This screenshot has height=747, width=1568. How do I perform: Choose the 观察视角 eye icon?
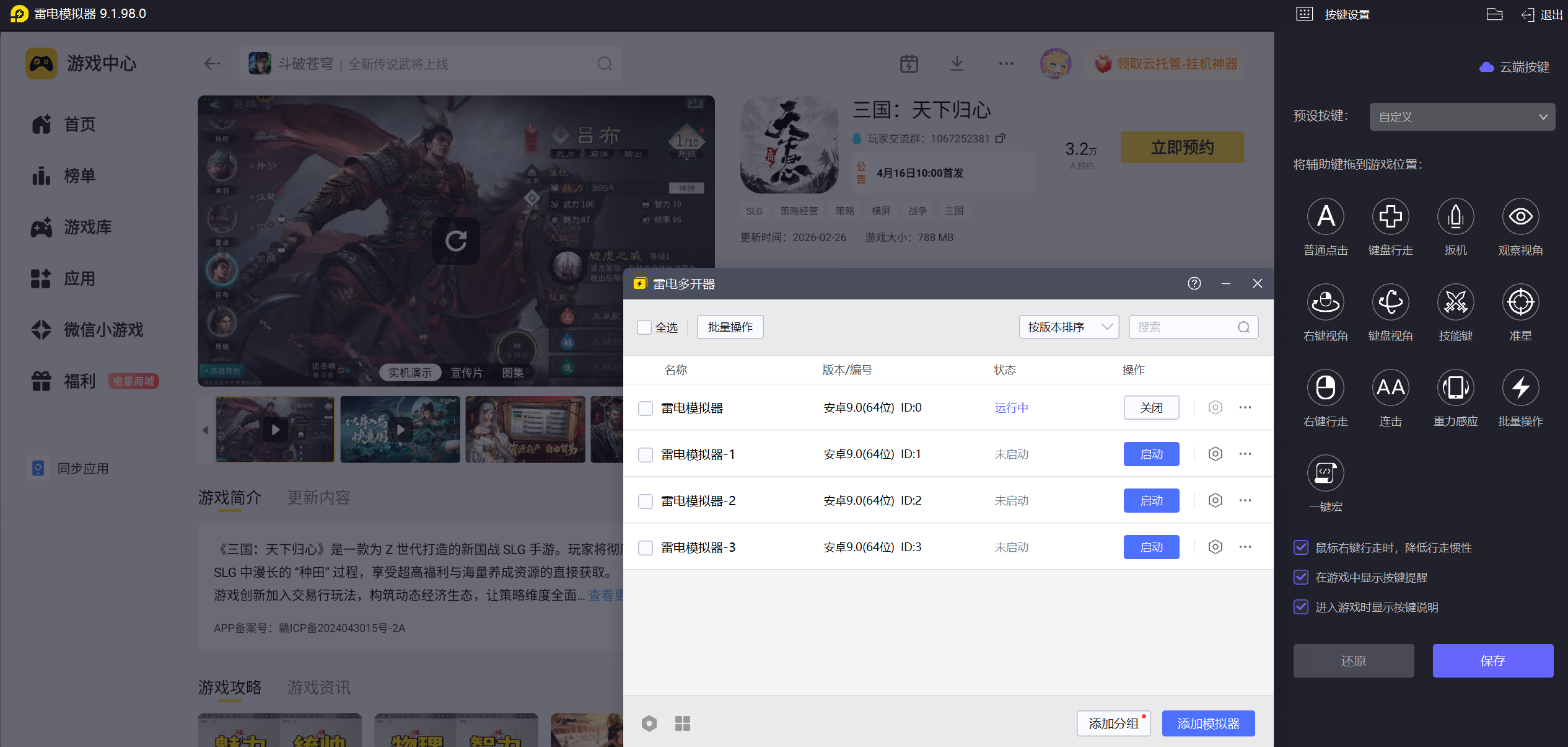(1520, 217)
